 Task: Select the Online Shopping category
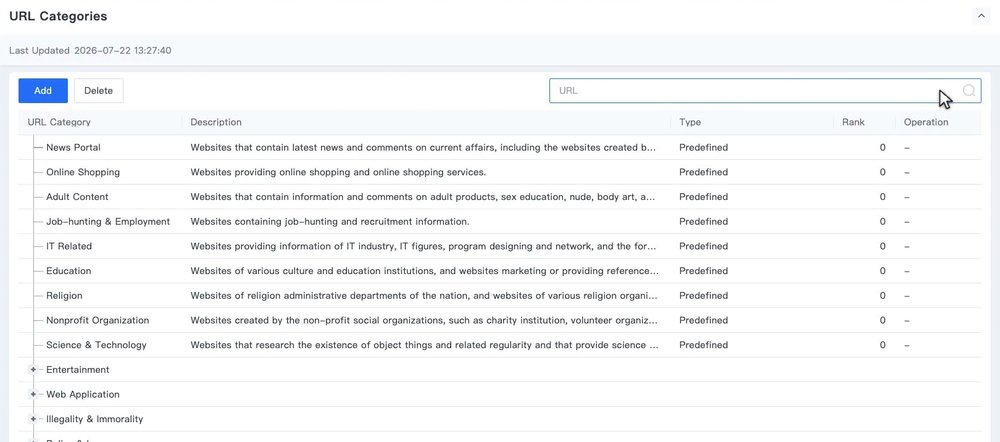pyautogui.click(x=83, y=172)
